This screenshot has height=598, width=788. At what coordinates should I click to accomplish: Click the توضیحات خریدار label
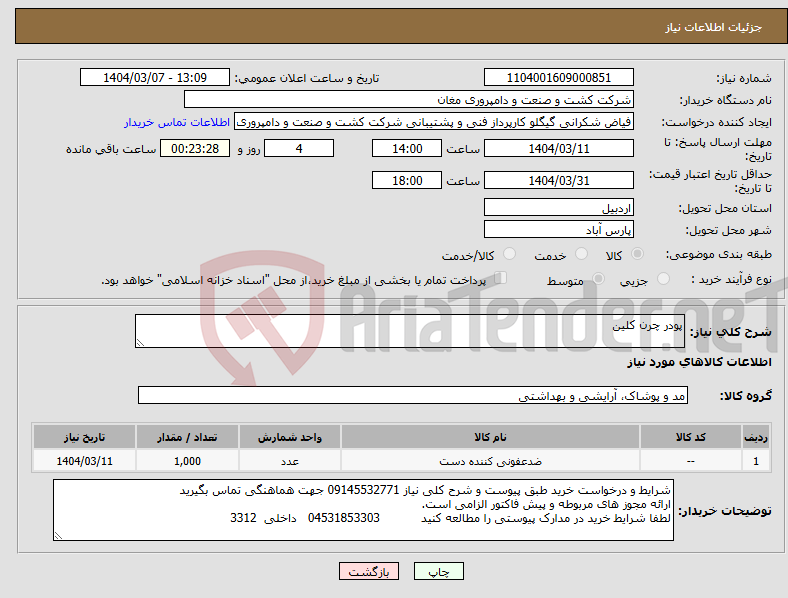pos(725,511)
